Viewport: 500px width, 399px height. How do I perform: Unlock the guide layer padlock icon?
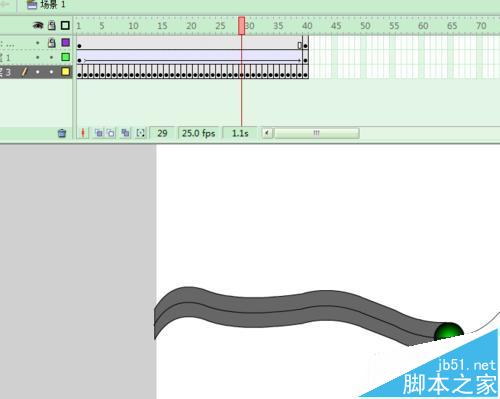pos(52,43)
